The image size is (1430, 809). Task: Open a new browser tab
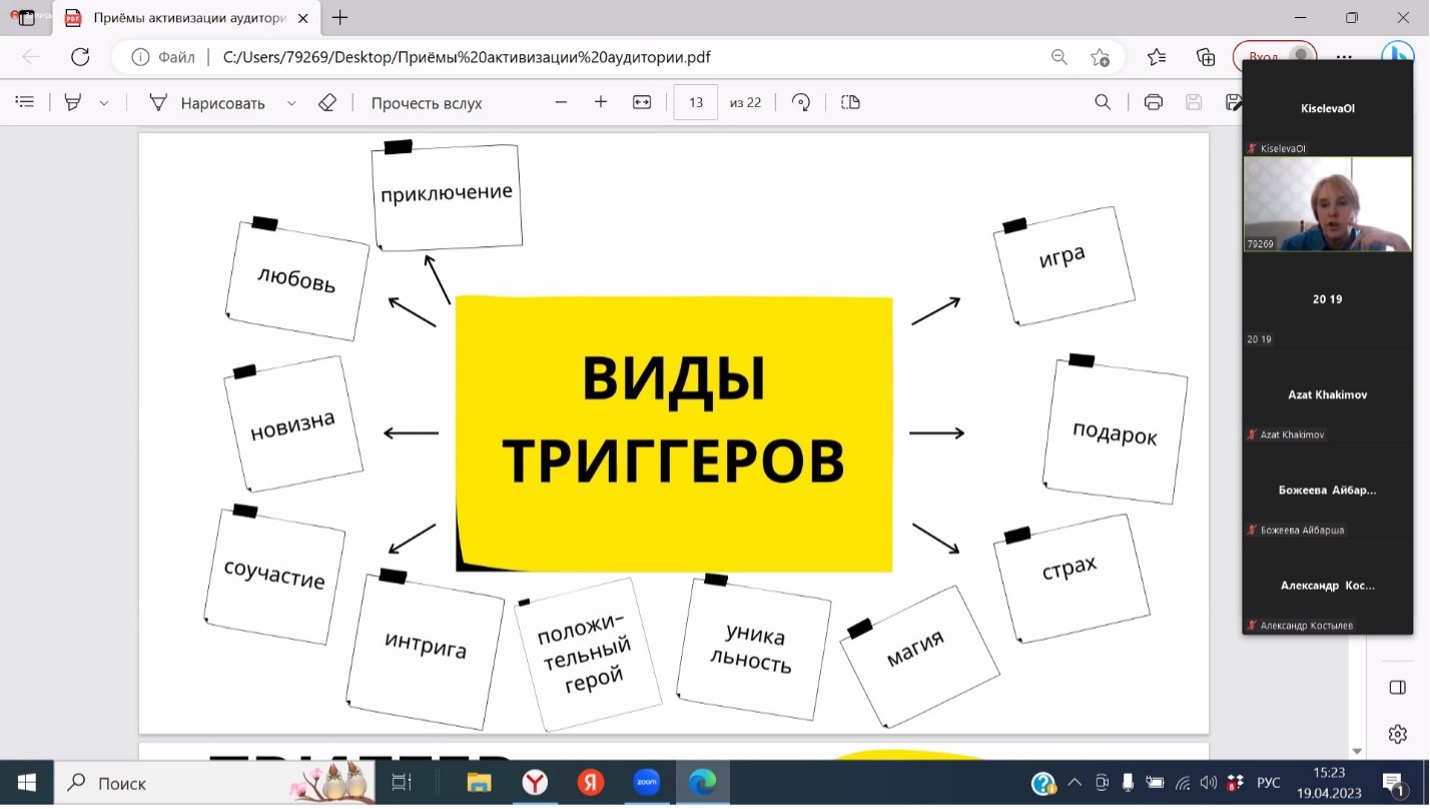(340, 18)
